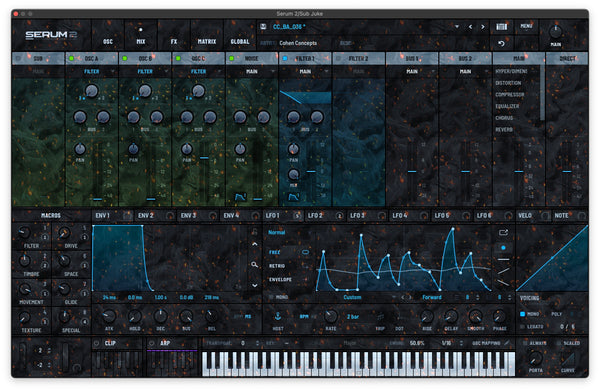Open the GLOBAL tab
This screenshot has height=391, width=600.
pyautogui.click(x=240, y=36)
